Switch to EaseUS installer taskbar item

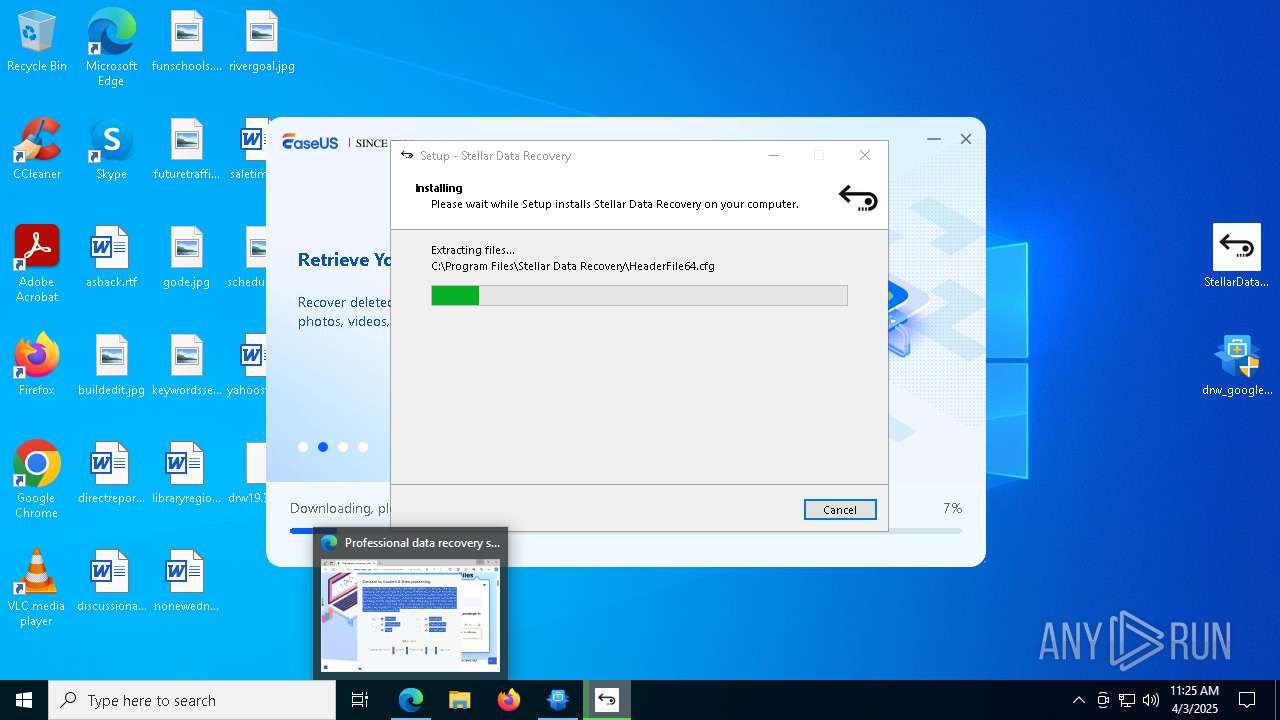click(558, 700)
